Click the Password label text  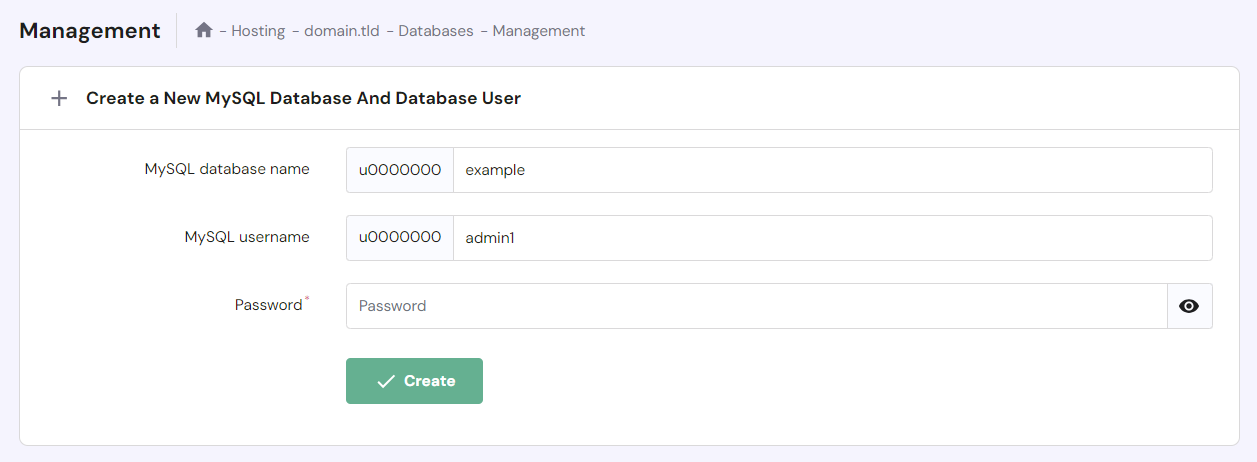[x=268, y=305]
